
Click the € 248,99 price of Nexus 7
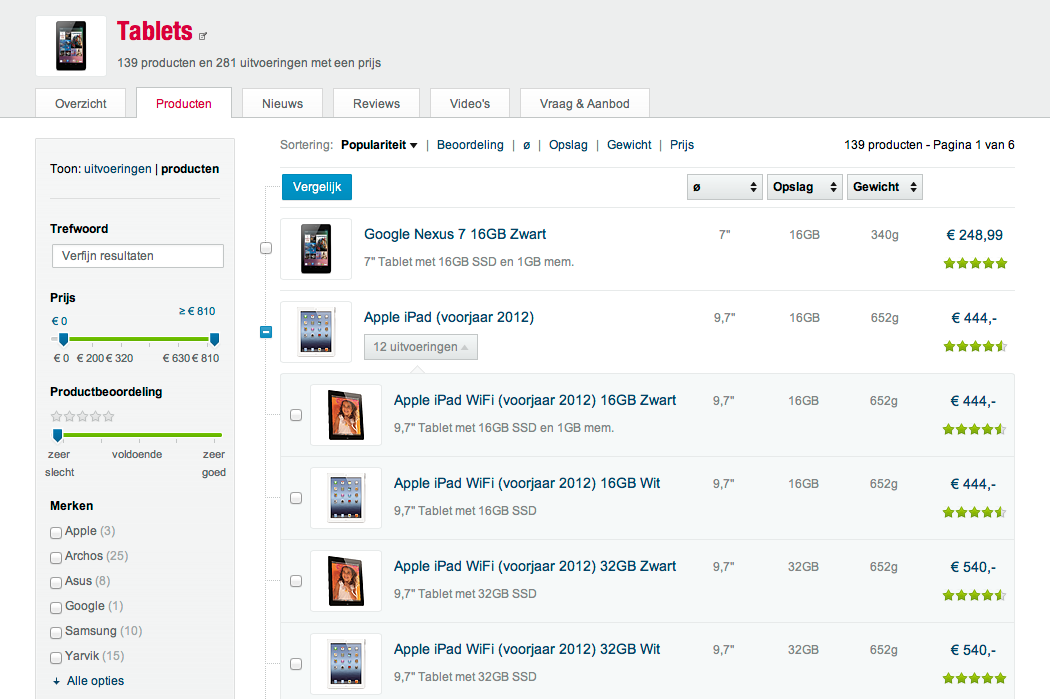click(974, 235)
